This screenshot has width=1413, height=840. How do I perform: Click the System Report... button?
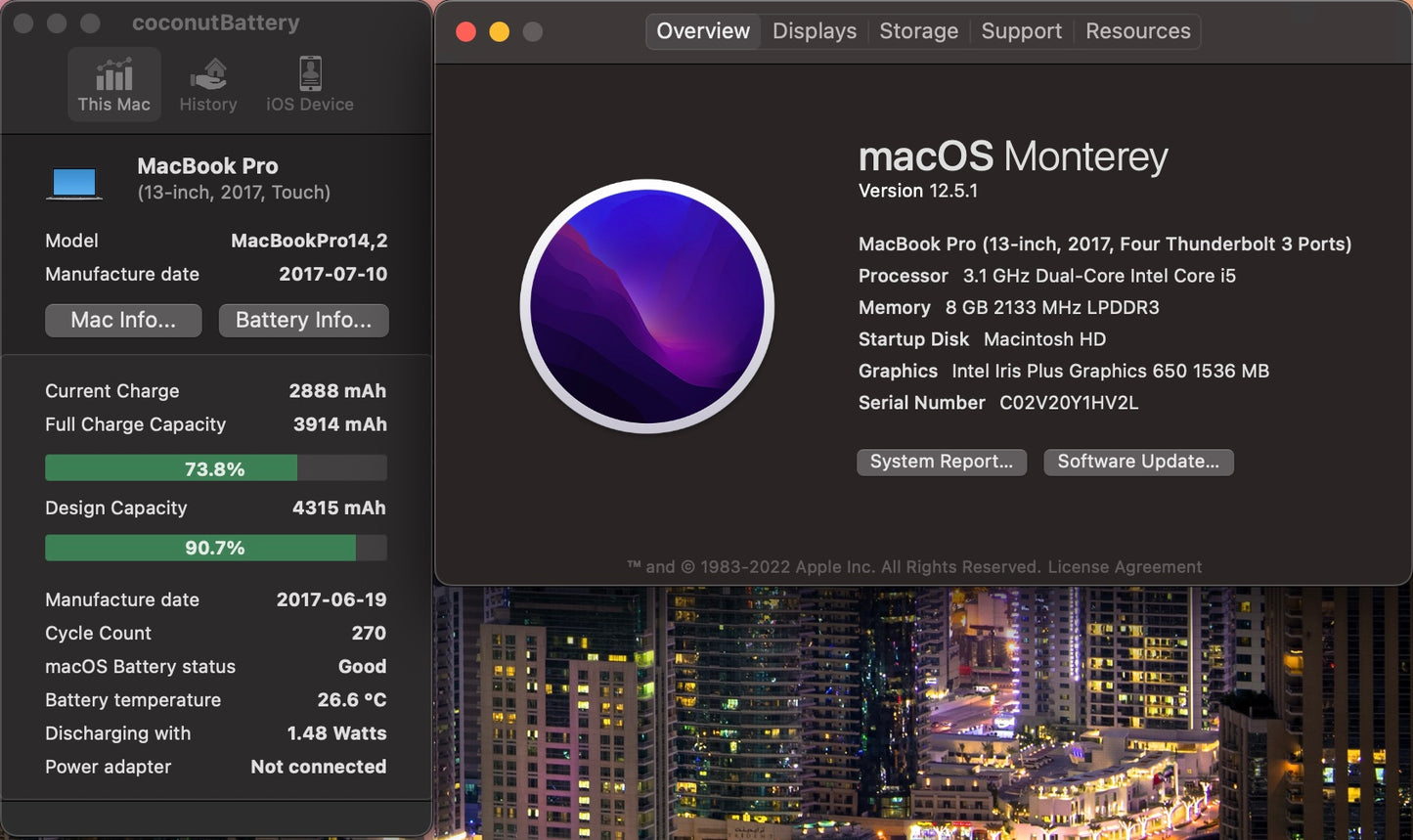point(942,462)
